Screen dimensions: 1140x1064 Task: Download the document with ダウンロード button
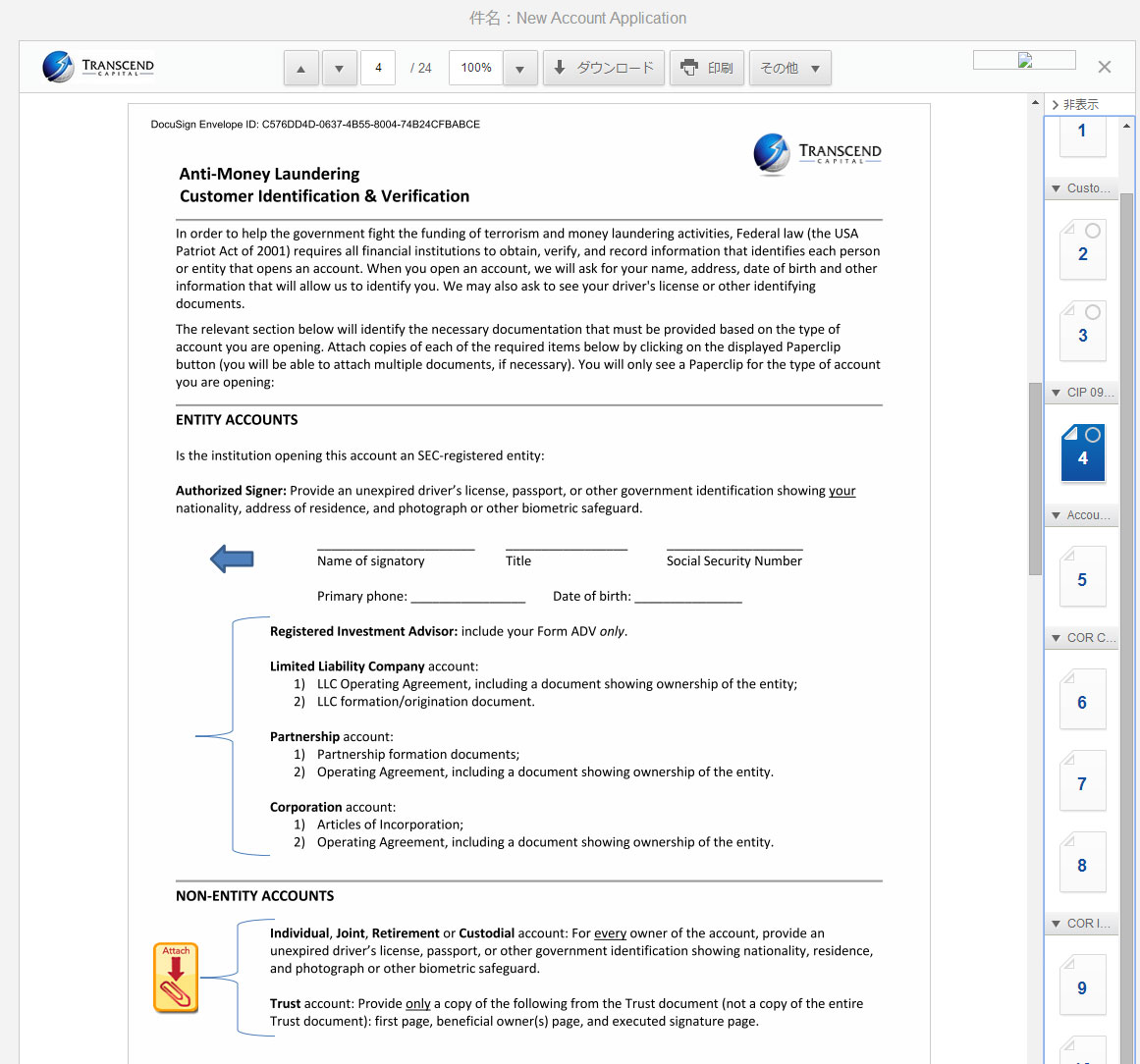point(604,69)
